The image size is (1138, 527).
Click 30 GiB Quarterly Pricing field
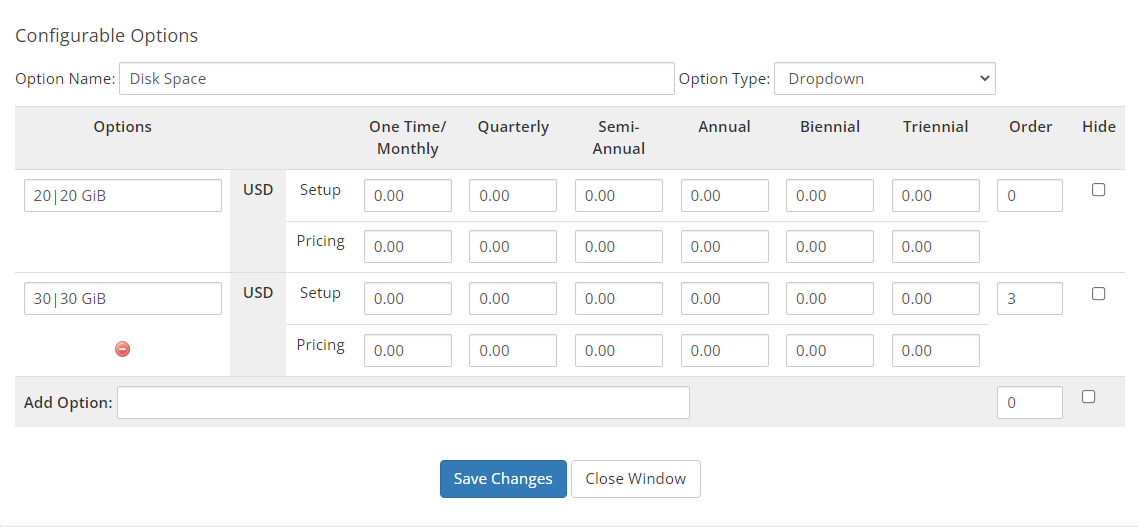point(513,351)
